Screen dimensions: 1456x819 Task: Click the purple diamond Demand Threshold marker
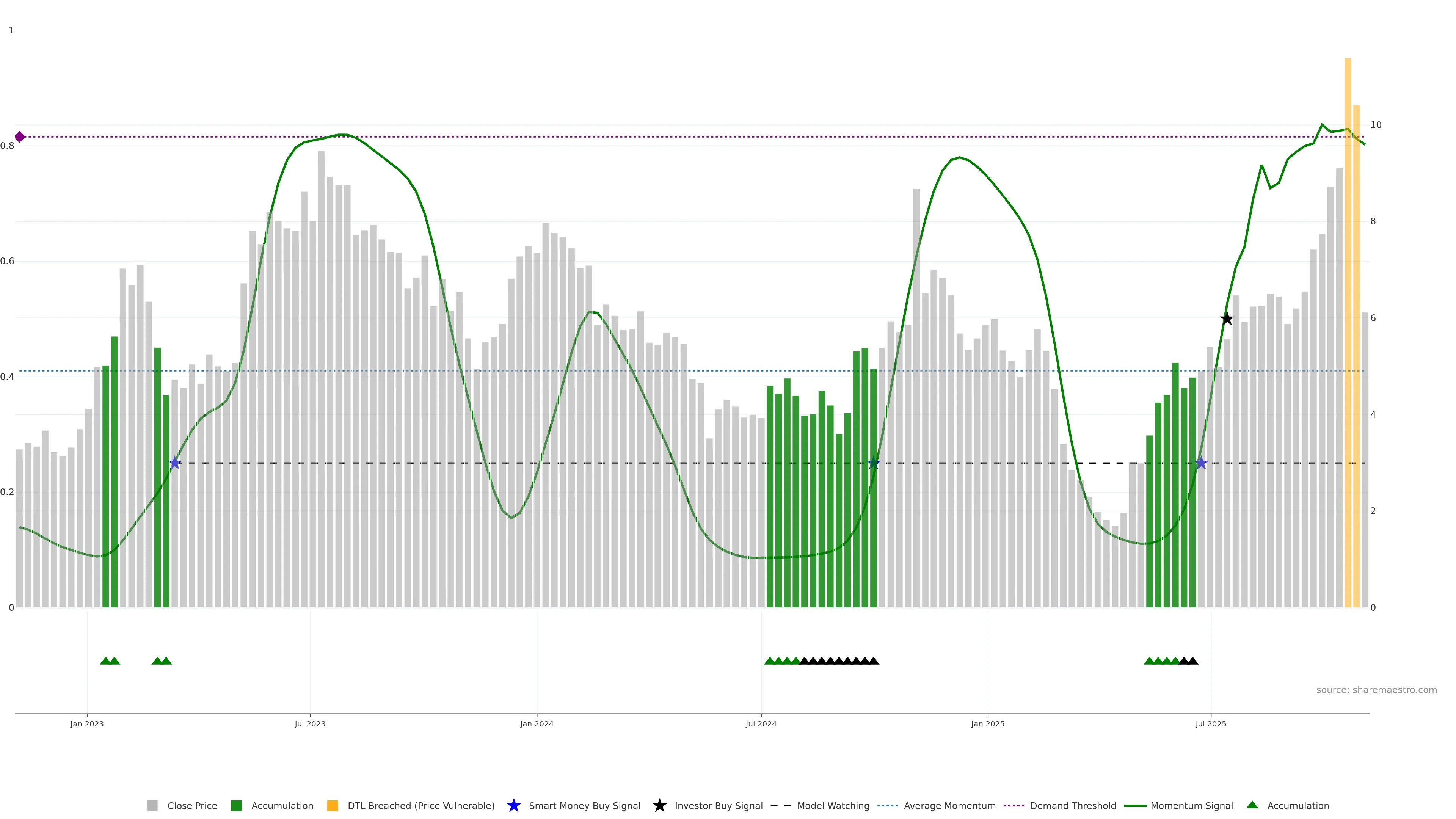coord(20,137)
